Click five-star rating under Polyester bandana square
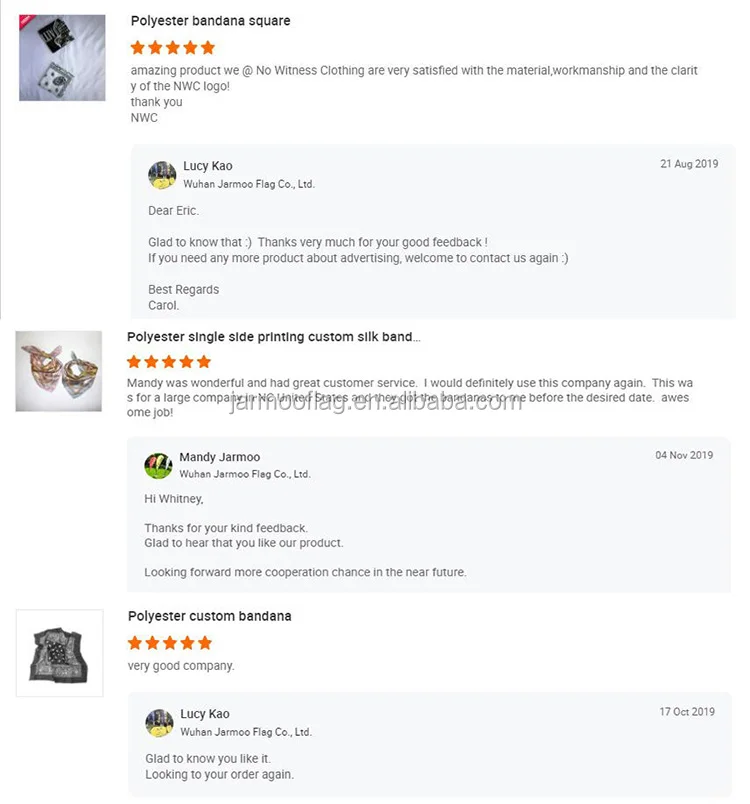This screenshot has width=750, height=804. pyautogui.click(x=172, y=47)
